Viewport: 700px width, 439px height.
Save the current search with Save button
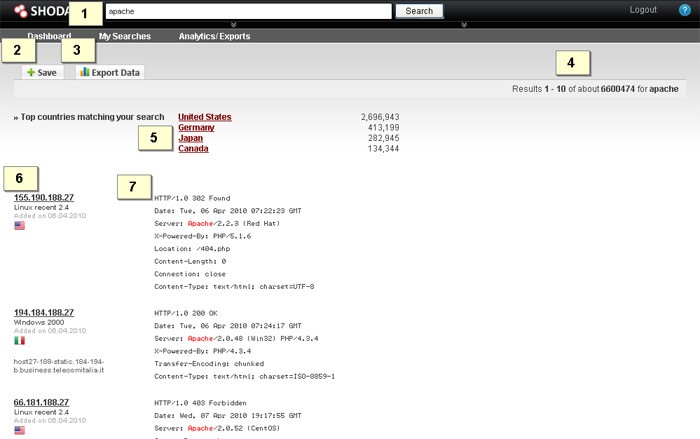coord(42,72)
